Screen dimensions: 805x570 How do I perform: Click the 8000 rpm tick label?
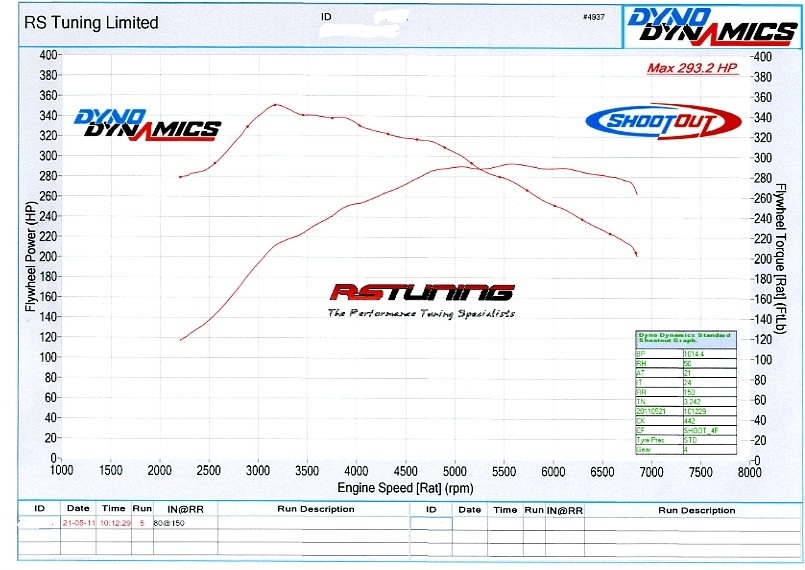coord(749,471)
